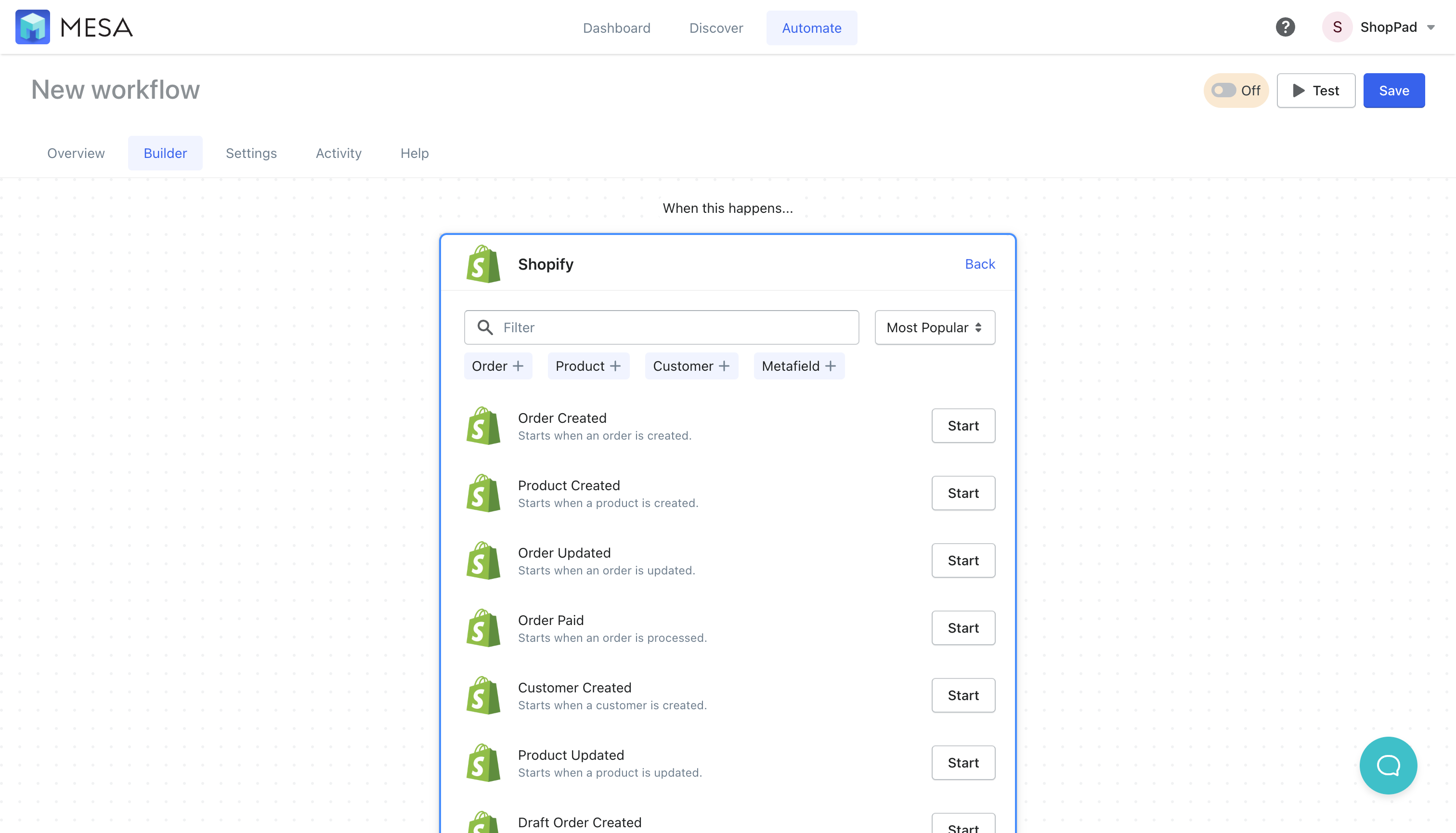Screen dimensions: 1456x833
Task: Switch to the Activity tab
Action: pos(338,153)
